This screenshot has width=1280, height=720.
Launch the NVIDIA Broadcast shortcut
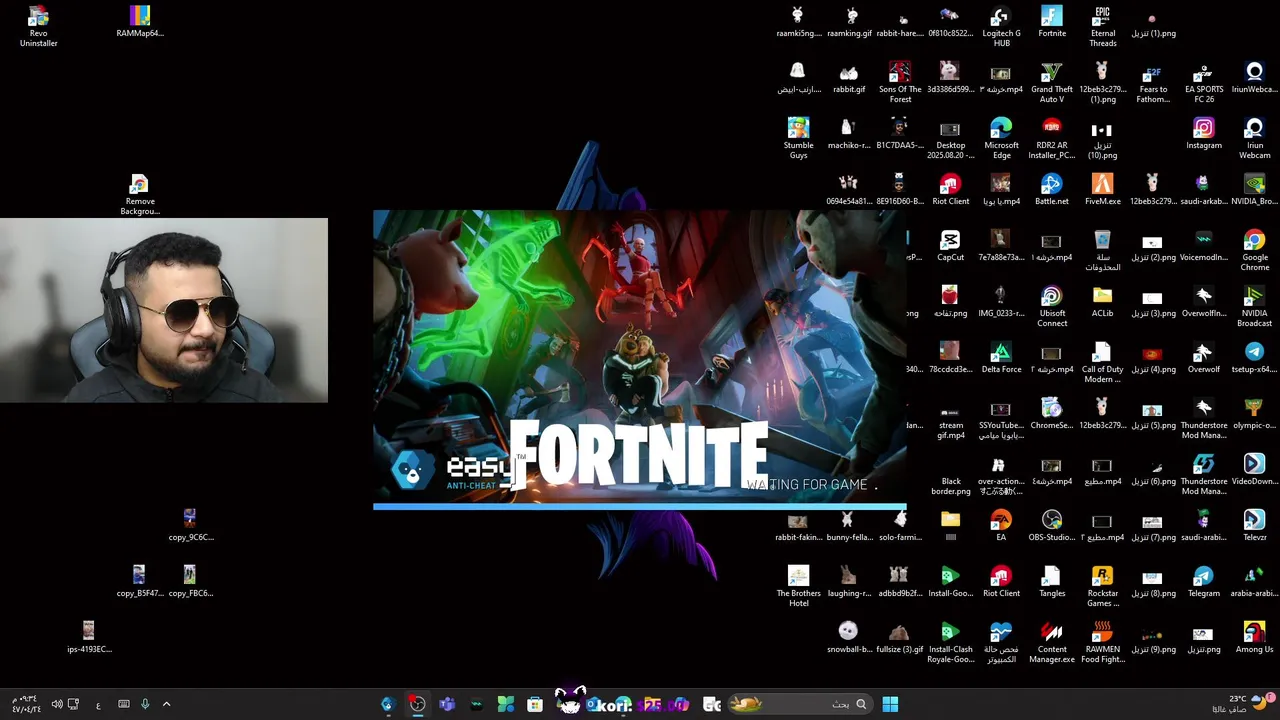tap(1255, 307)
